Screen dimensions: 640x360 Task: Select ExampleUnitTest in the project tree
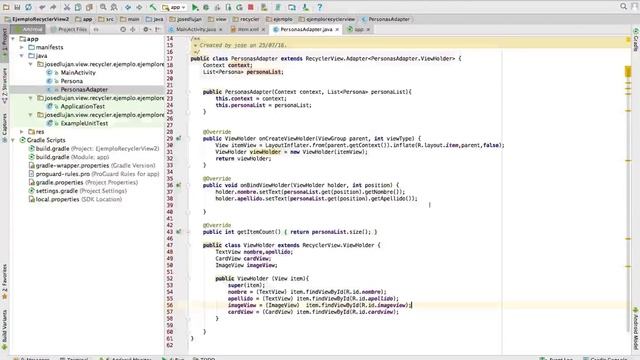[84, 123]
